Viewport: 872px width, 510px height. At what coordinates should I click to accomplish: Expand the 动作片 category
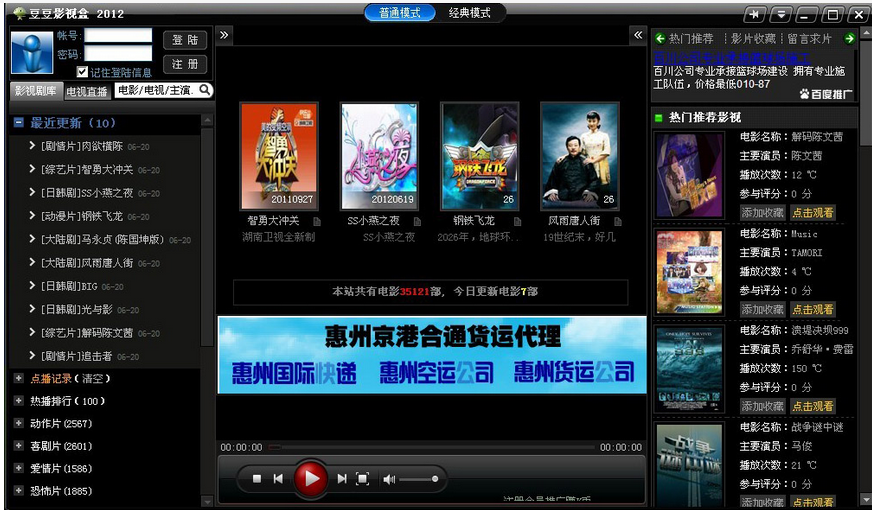[19, 423]
